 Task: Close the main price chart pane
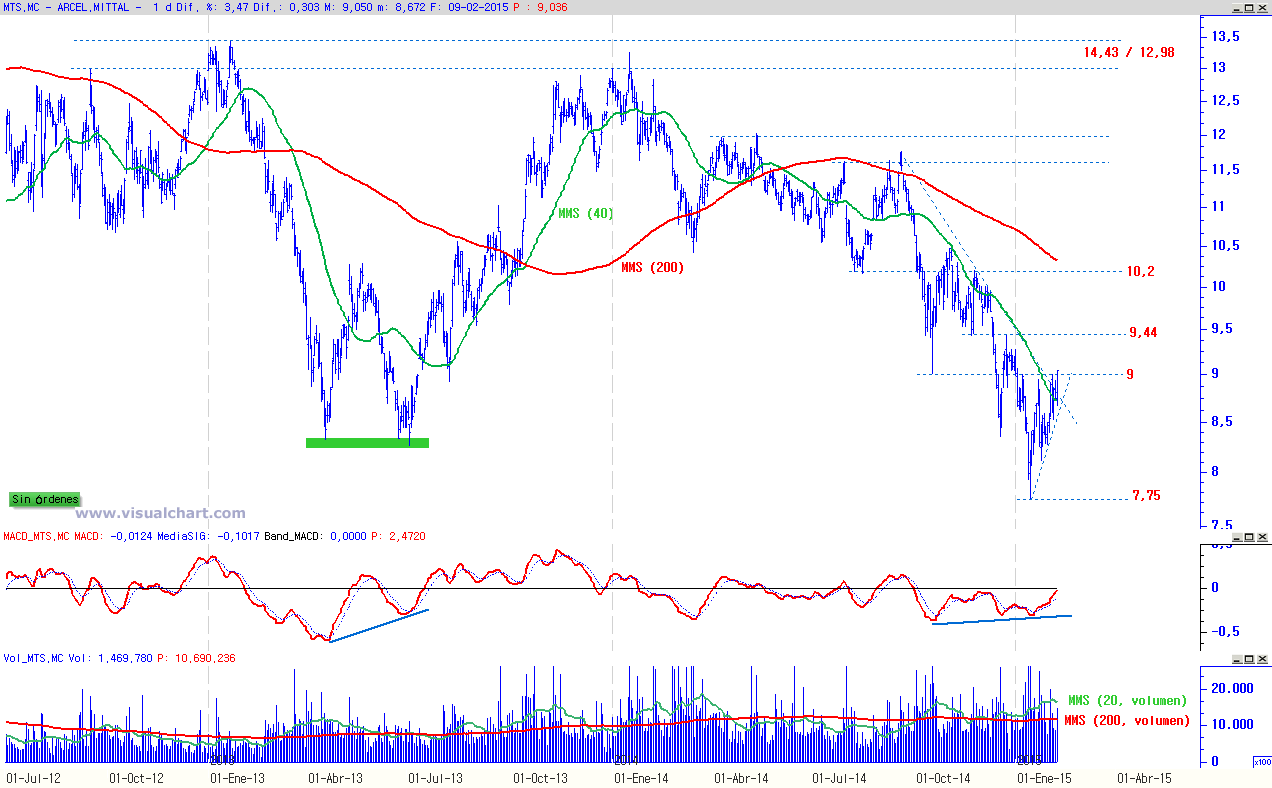point(1263,7)
